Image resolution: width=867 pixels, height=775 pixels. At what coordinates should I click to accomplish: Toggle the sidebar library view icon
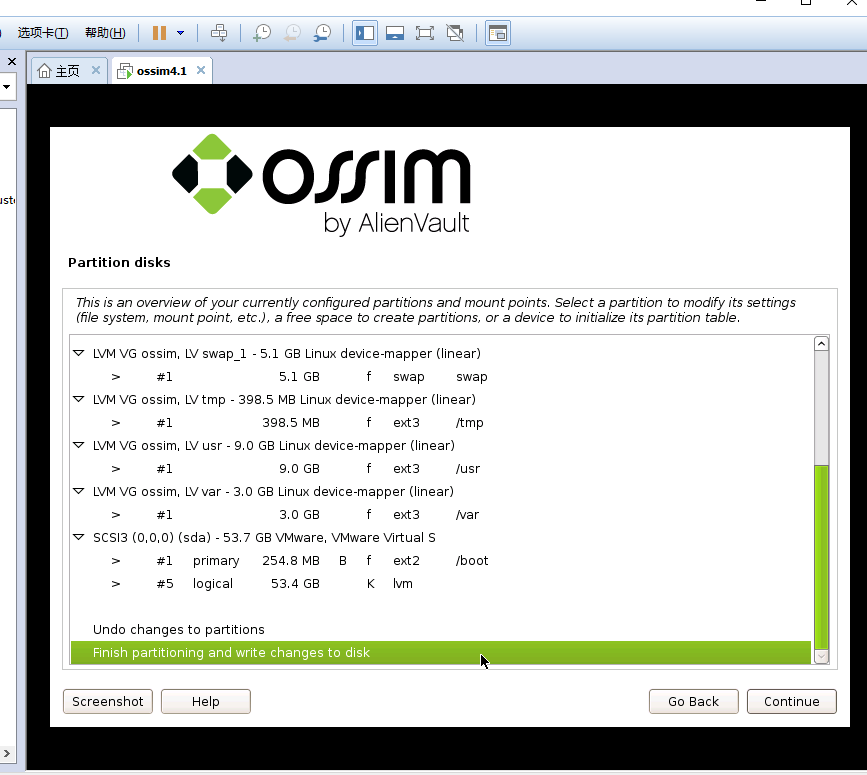tap(365, 33)
